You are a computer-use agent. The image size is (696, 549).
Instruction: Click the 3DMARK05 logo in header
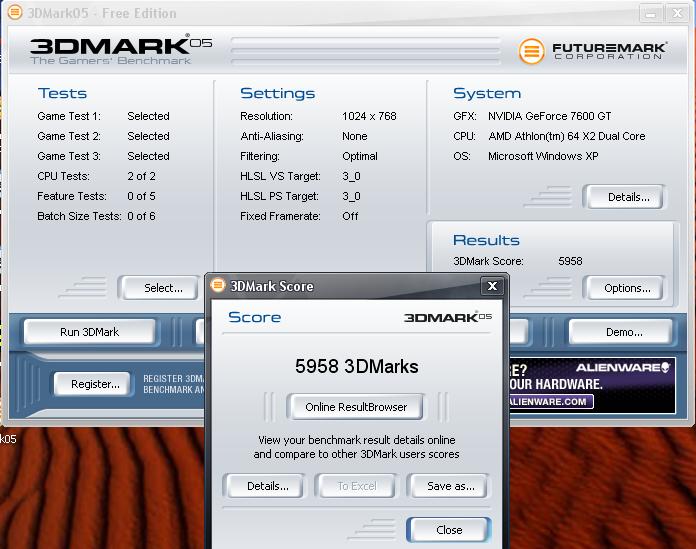[x=120, y=50]
